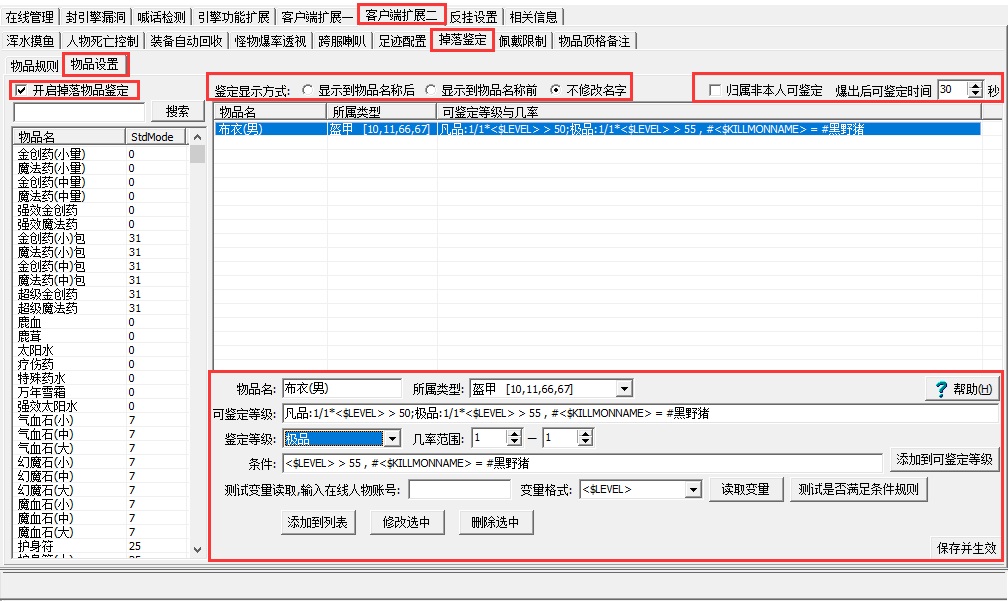Enable 归属非本人可鉴定 checkbox
Image resolution: width=1008 pixels, height=601 pixels.
click(x=714, y=90)
